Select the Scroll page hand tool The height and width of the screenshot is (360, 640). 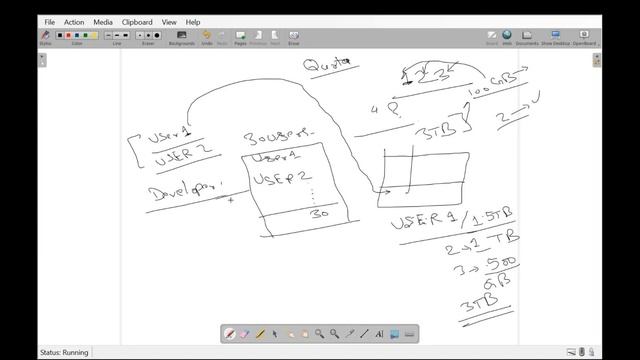coord(304,334)
